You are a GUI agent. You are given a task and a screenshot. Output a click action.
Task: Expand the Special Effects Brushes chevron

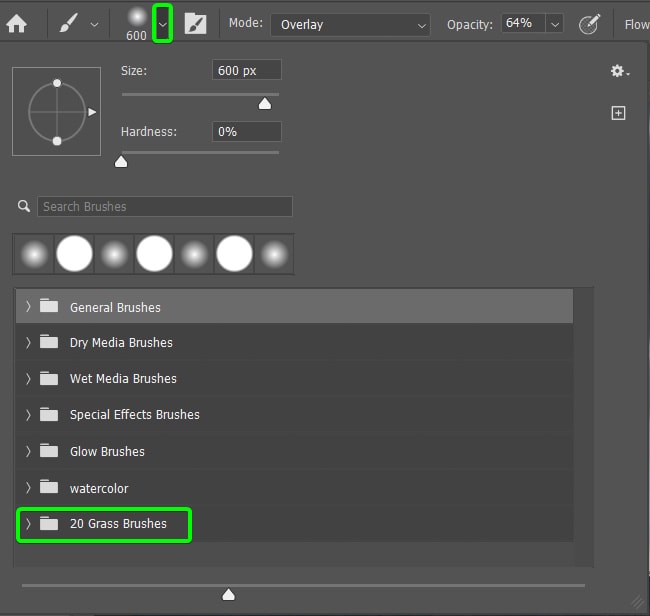click(28, 415)
